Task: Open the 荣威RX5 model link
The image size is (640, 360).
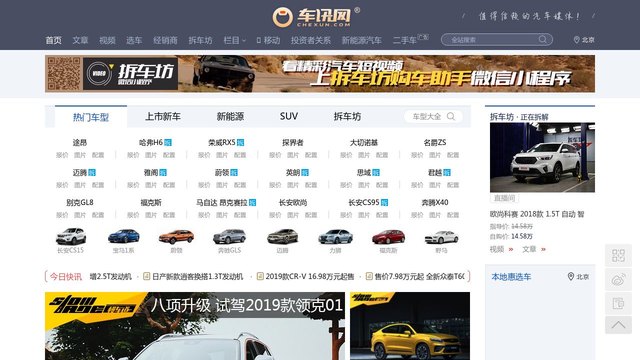Action: (x=222, y=142)
